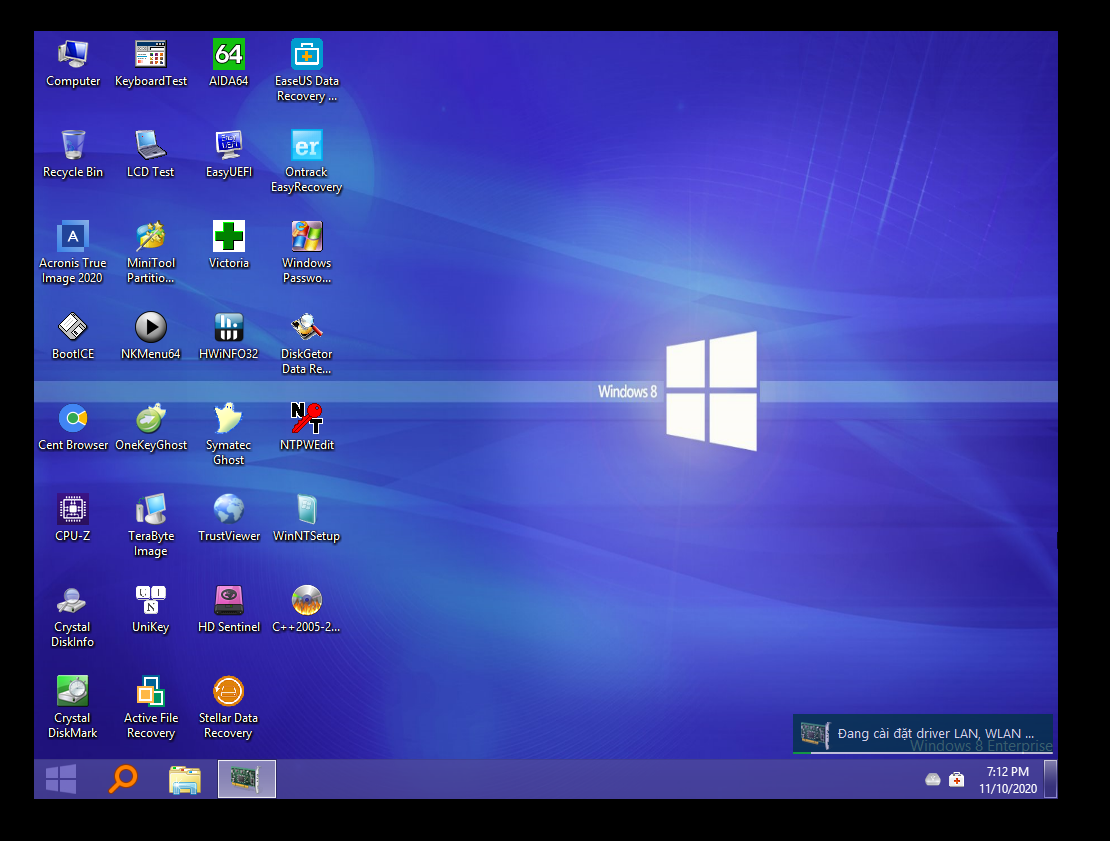This screenshot has height=841, width=1110.
Task: Click the drive icon in system tray
Action: (933, 779)
